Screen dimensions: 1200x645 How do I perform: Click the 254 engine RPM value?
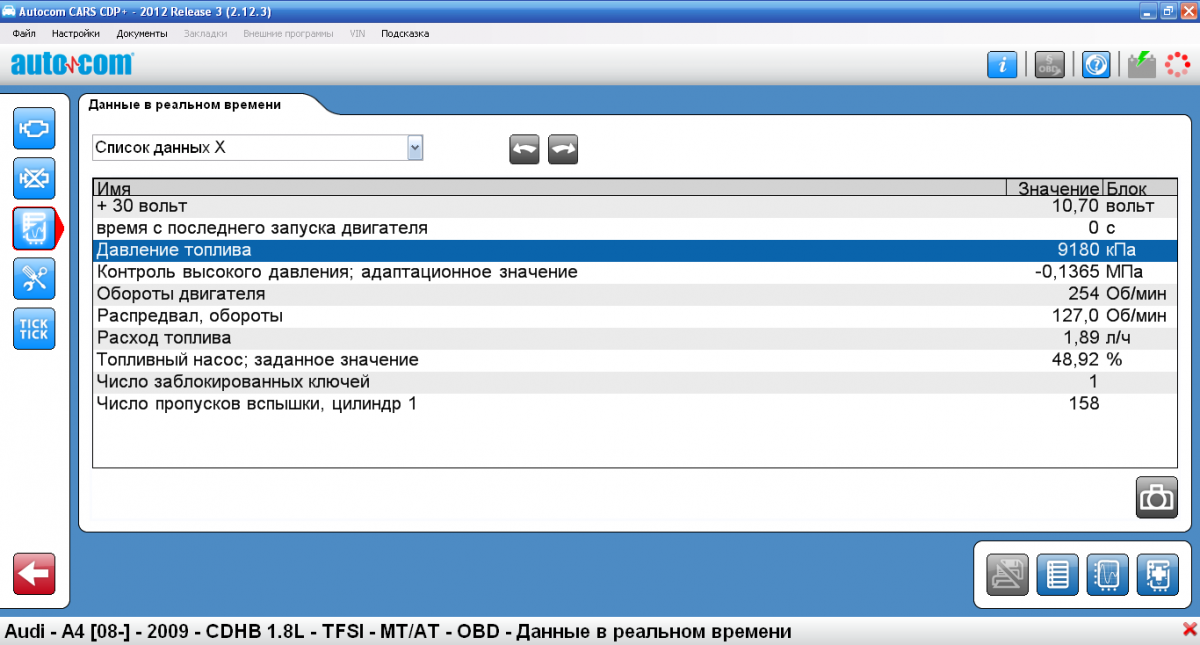pos(1084,294)
